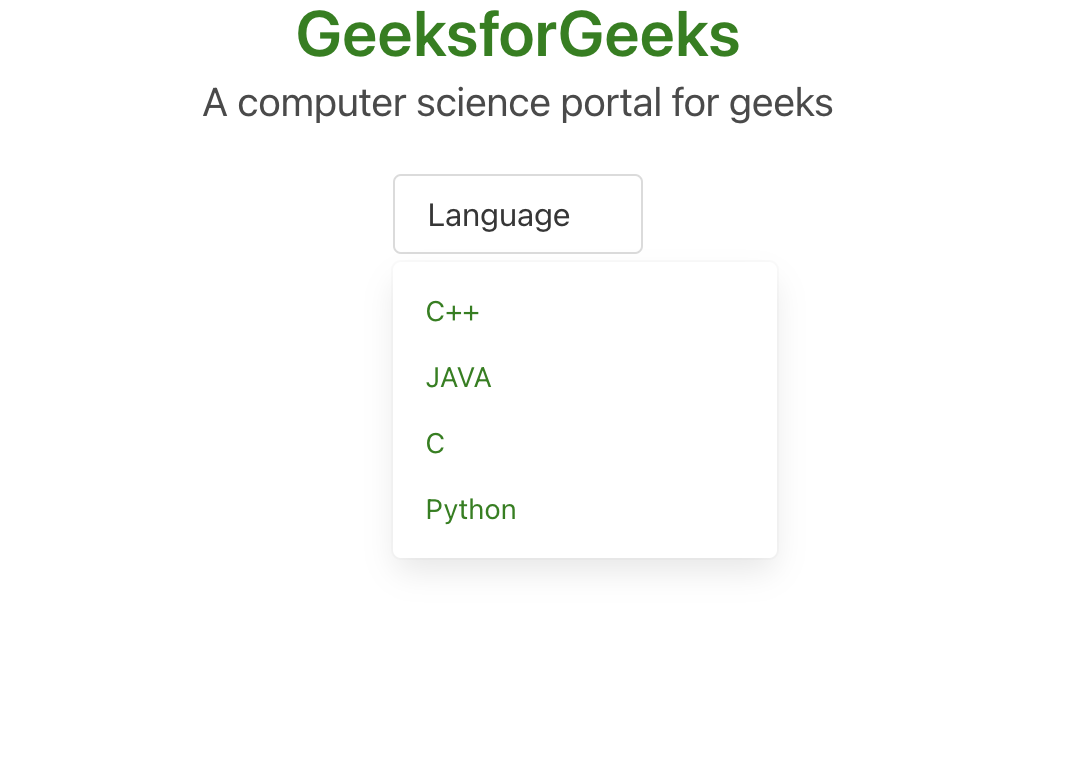Click the word 'geeks' in the subtitle
1068x760 pixels.
781,103
